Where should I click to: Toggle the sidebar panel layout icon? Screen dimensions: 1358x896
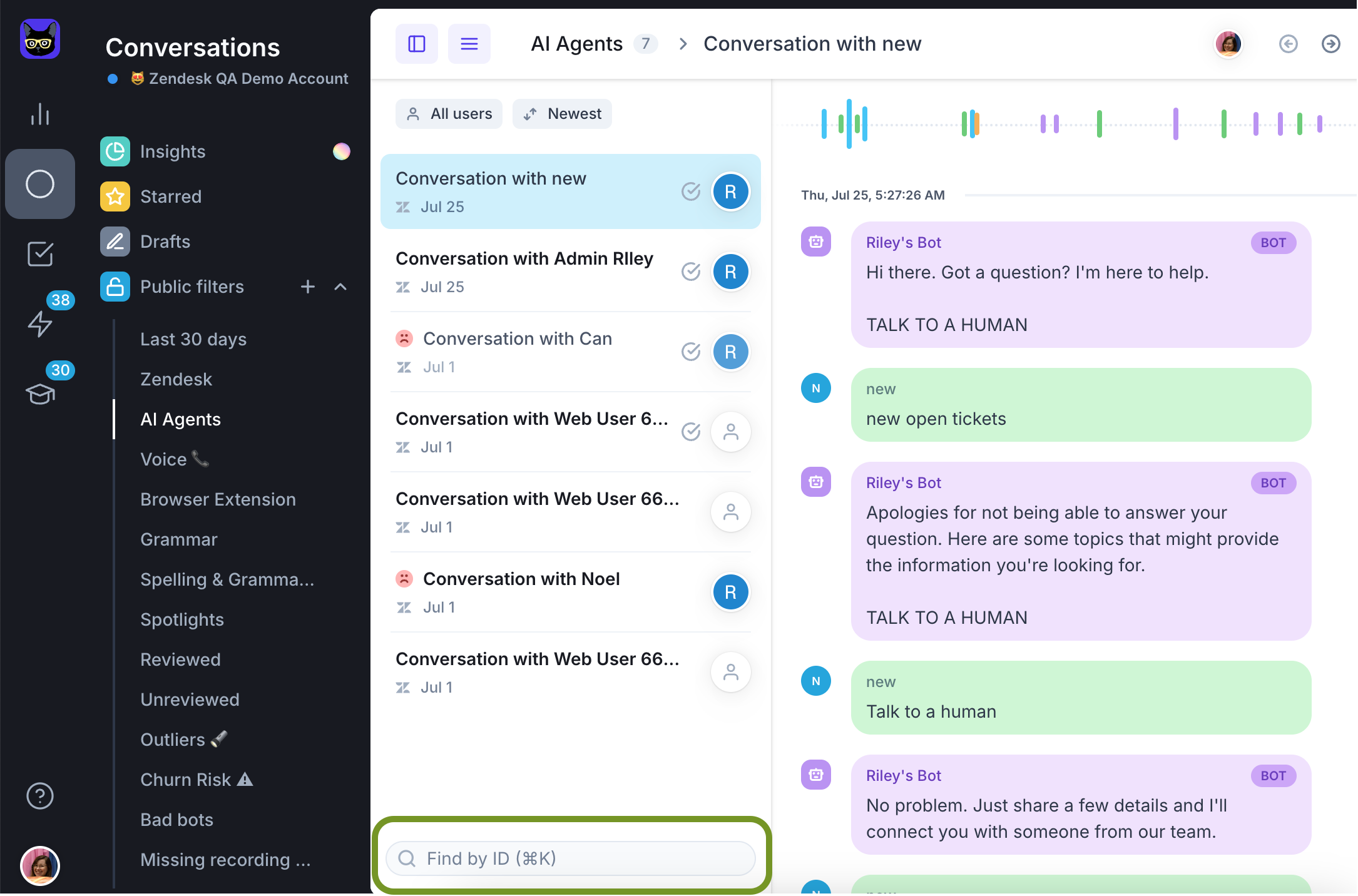point(417,44)
